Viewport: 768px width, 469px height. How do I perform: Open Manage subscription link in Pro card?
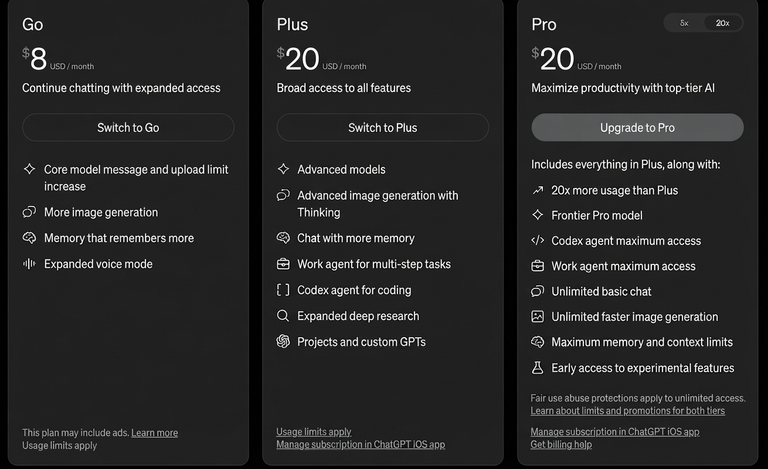[x=615, y=432]
